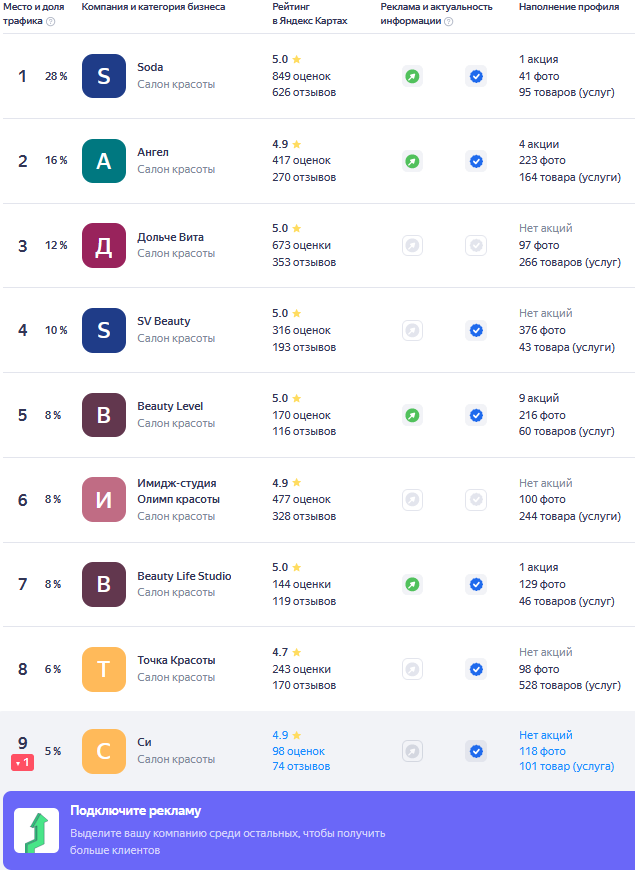The width and height of the screenshot is (635, 870).
Task: Click the Точка Красоты avatar icon
Action: tap(104, 669)
